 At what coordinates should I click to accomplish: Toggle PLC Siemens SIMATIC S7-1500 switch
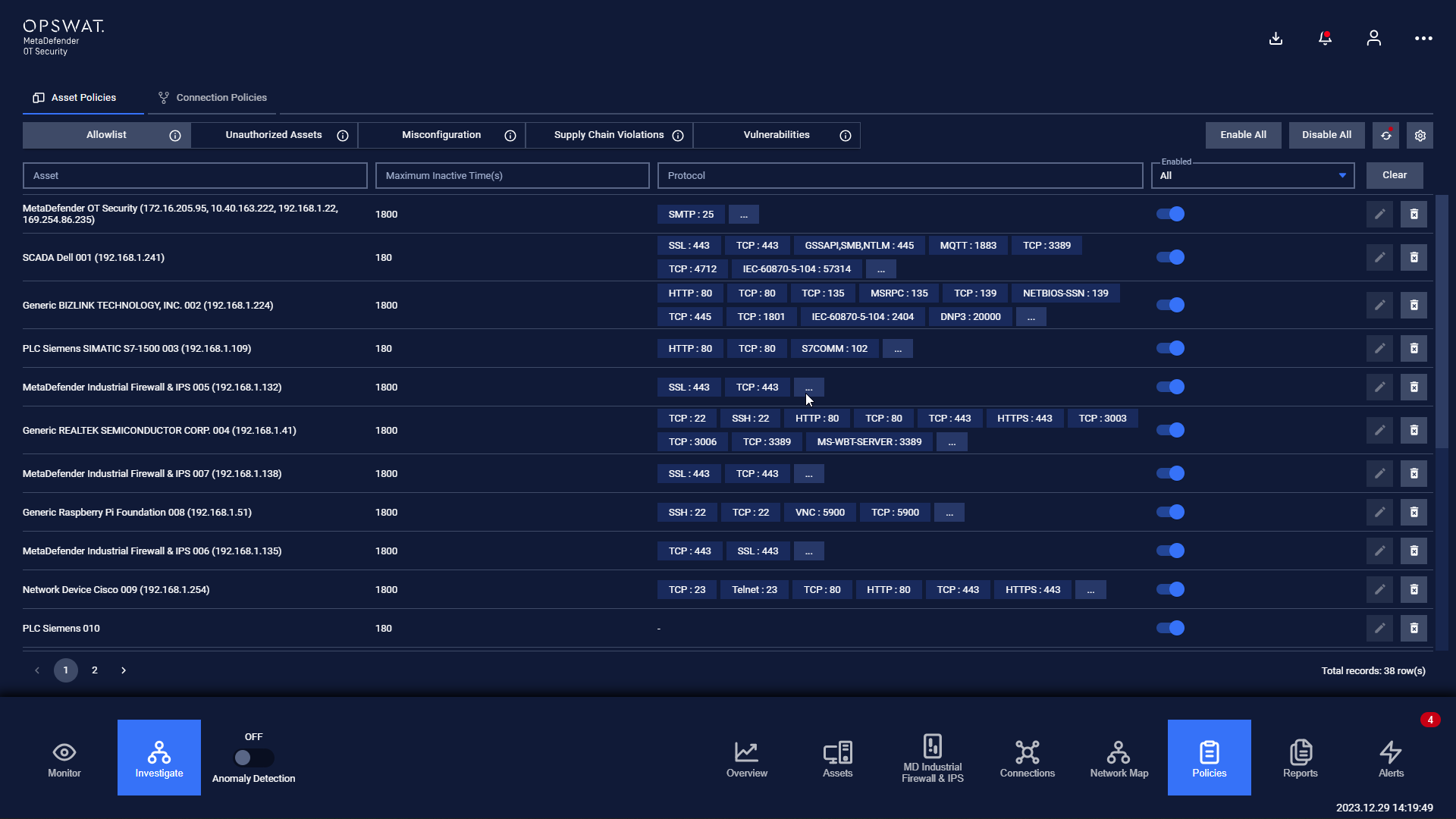[1170, 348]
